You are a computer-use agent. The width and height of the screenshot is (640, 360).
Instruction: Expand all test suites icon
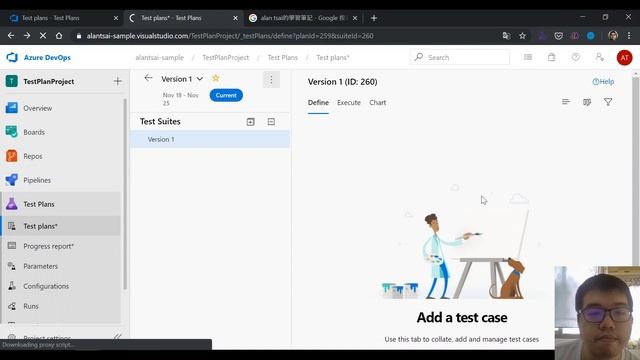tap(251, 122)
